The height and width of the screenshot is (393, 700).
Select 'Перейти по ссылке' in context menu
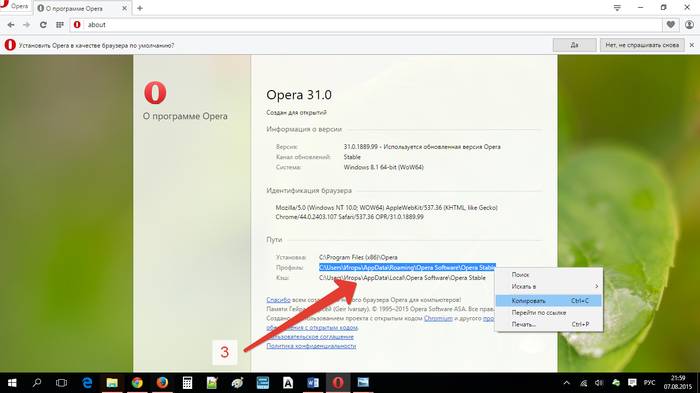click(x=549, y=313)
